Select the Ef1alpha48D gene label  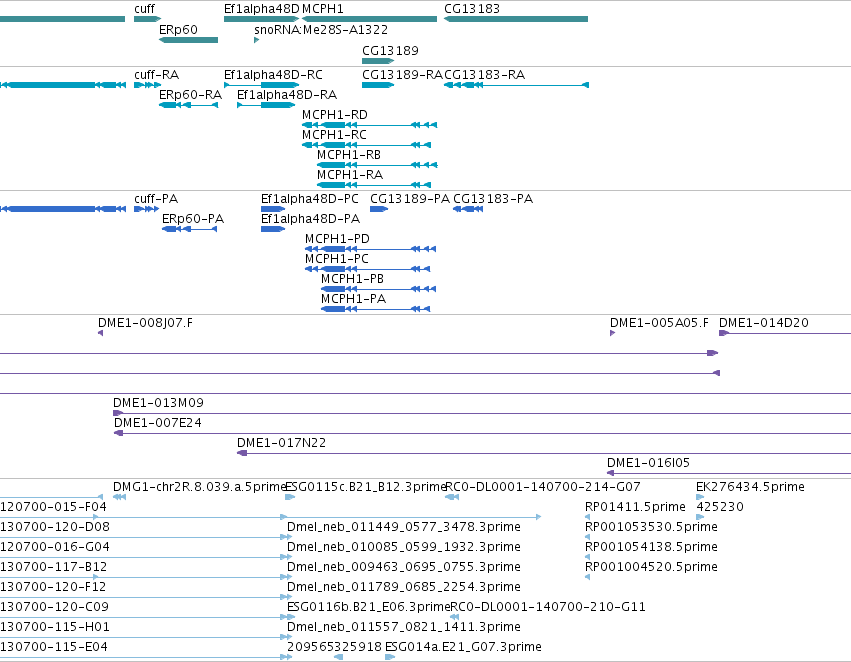pyautogui.click(x=262, y=9)
